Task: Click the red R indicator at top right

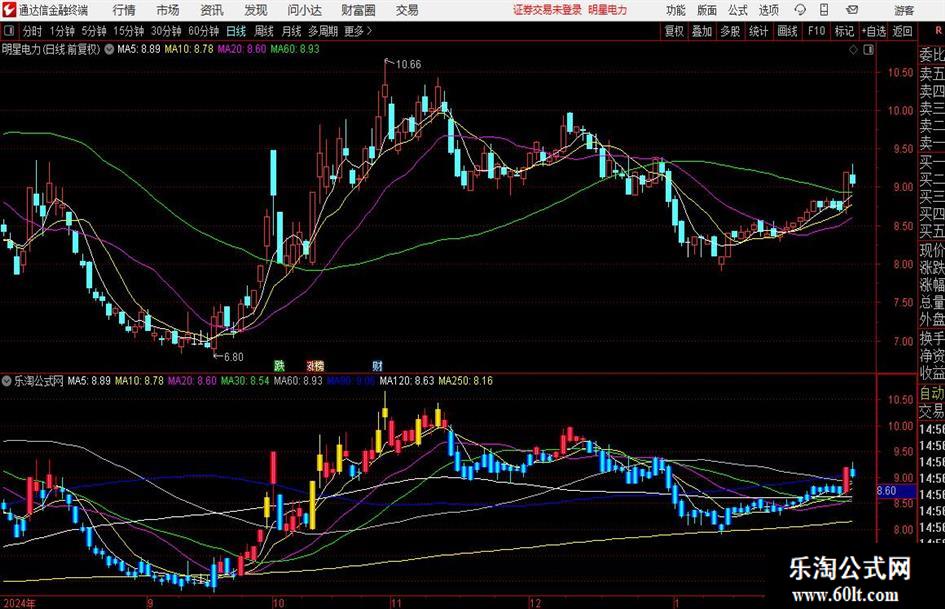Action: pos(938,31)
